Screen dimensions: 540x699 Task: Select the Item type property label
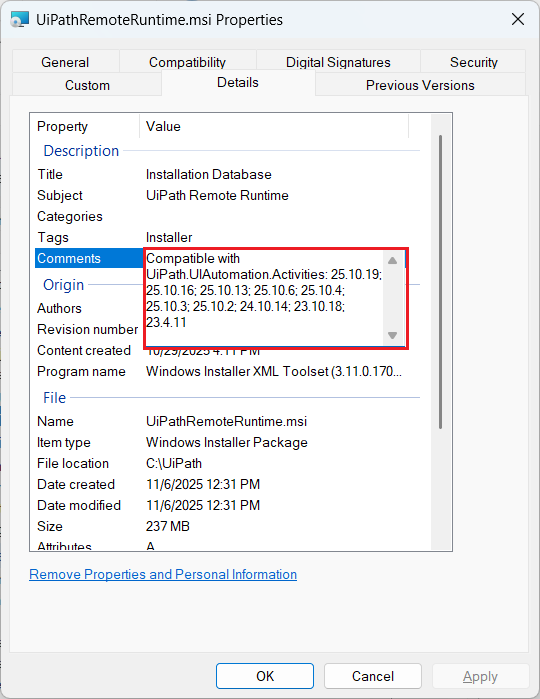[x=64, y=442]
